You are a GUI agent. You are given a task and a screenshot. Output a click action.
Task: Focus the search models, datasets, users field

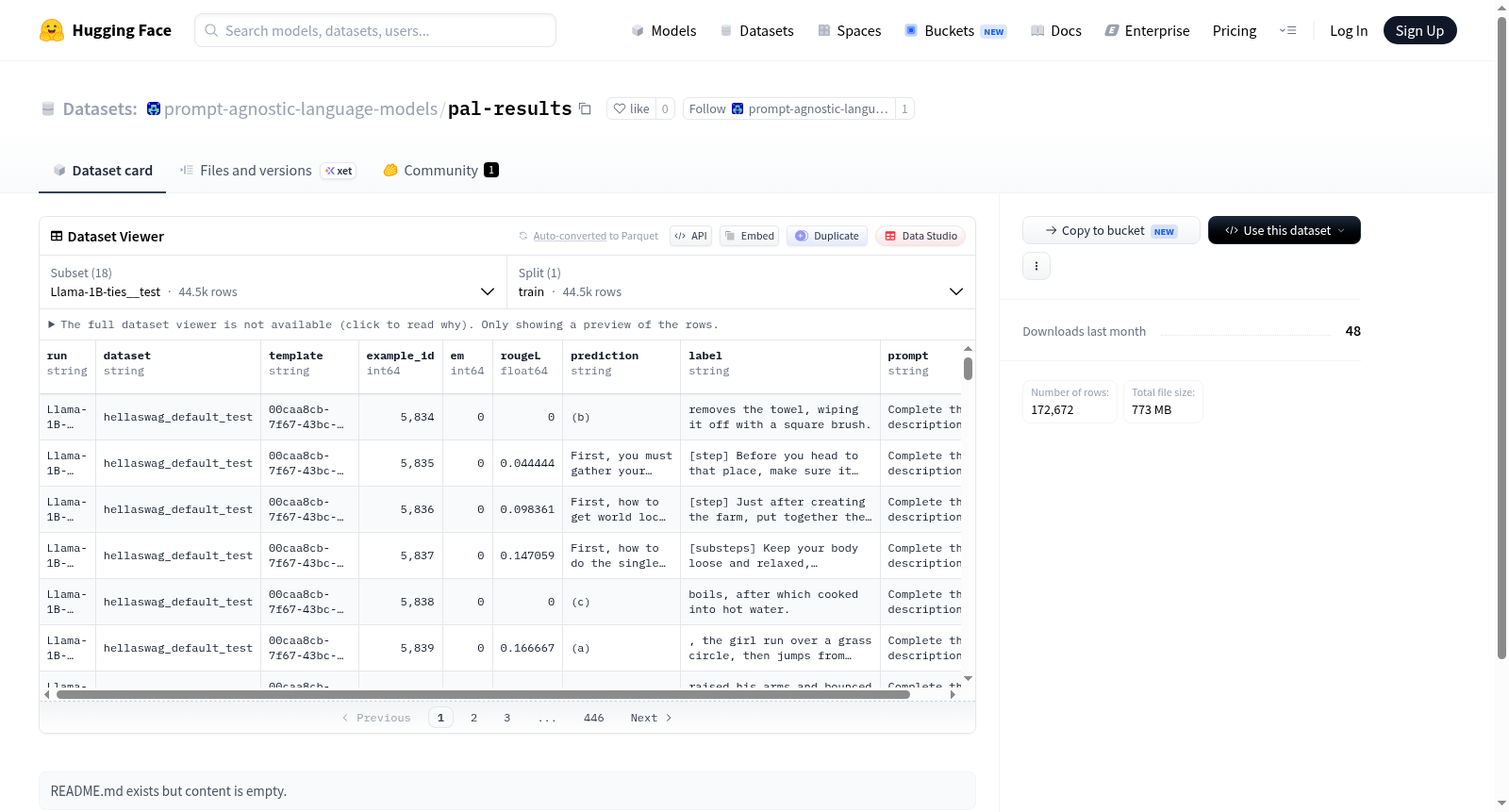coord(375,30)
